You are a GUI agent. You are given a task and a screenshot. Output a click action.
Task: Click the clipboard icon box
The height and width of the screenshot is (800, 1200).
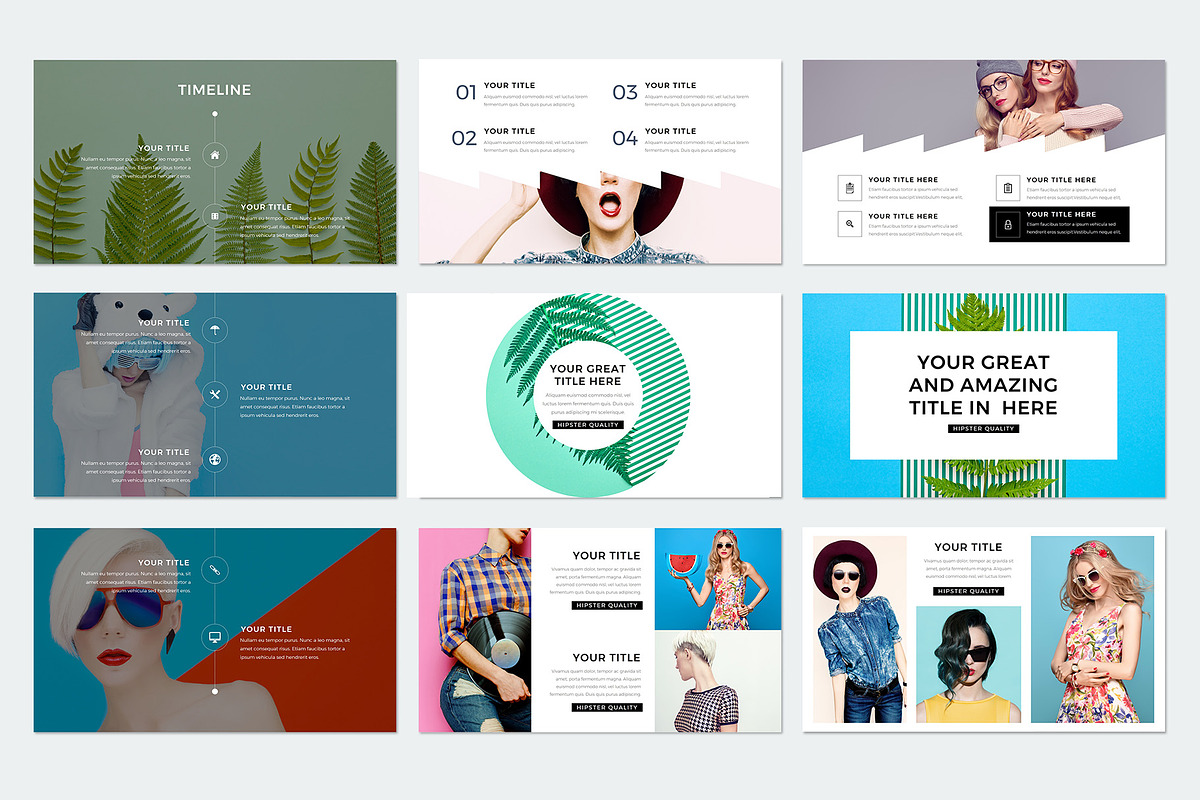coord(1008,187)
